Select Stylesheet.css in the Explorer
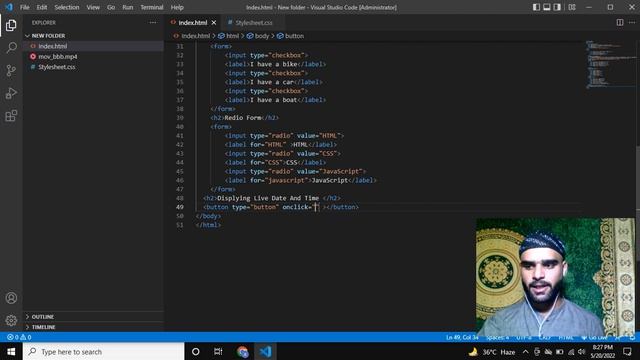This screenshot has height=360, width=640. tap(94, 67)
